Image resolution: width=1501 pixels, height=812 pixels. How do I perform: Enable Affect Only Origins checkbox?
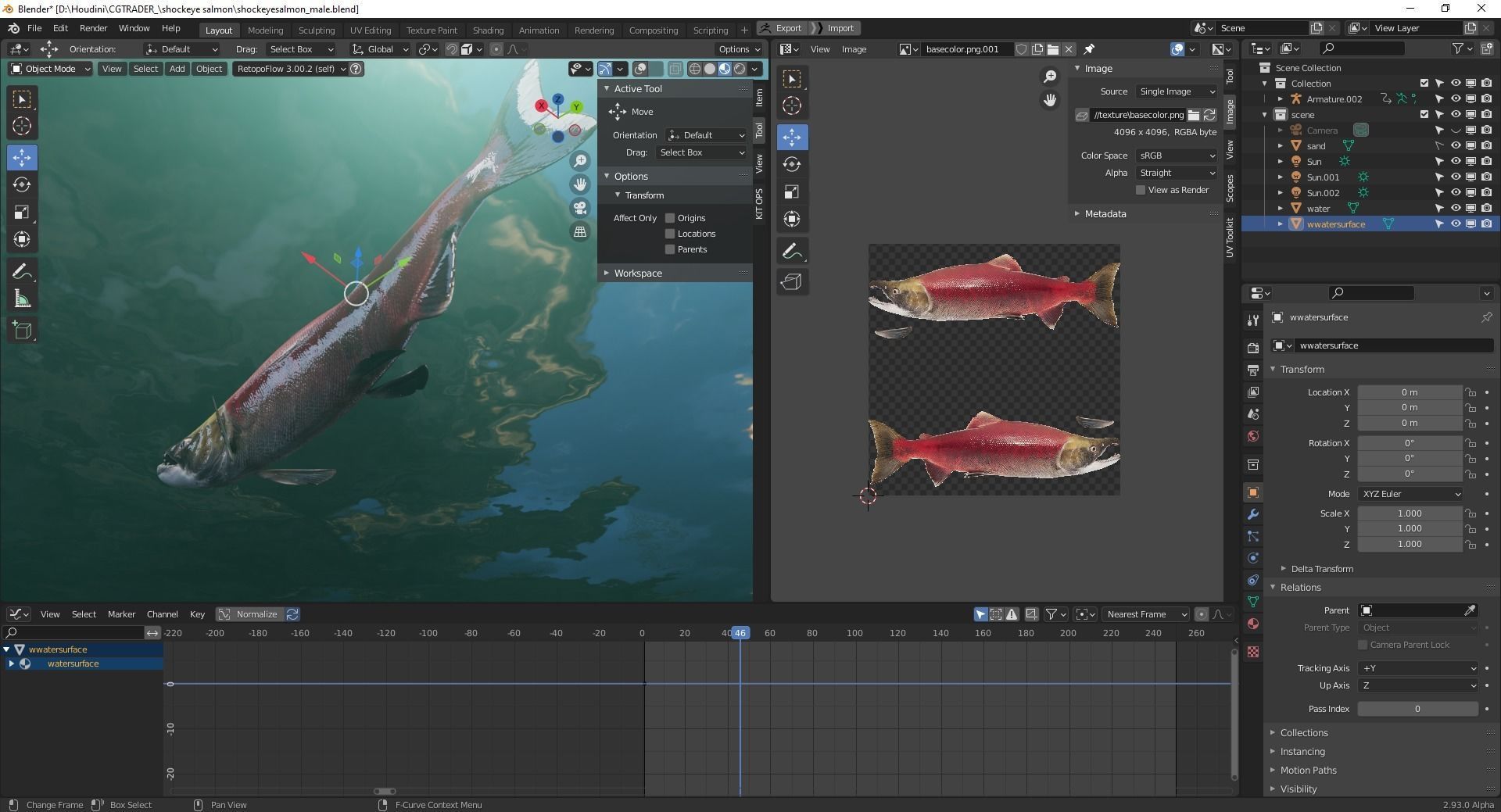[670, 218]
